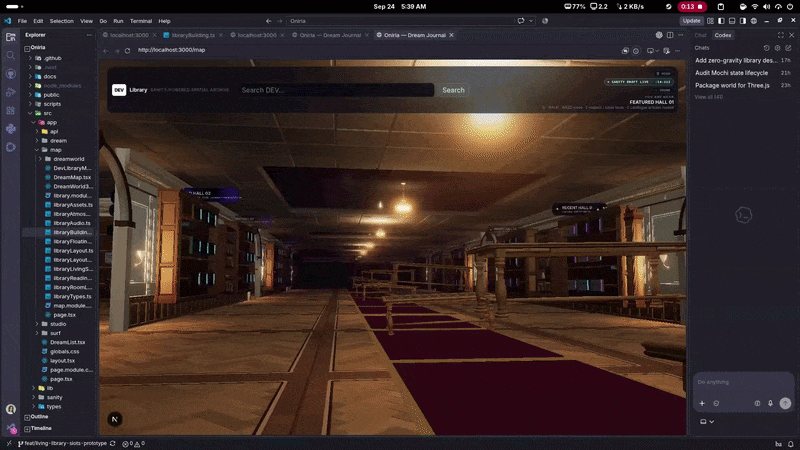Open the File menu

click(22, 21)
